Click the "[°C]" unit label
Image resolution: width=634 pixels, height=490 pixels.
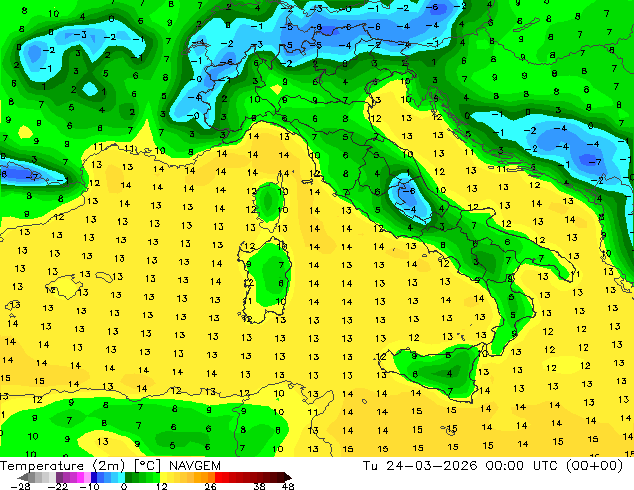click(x=148, y=466)
